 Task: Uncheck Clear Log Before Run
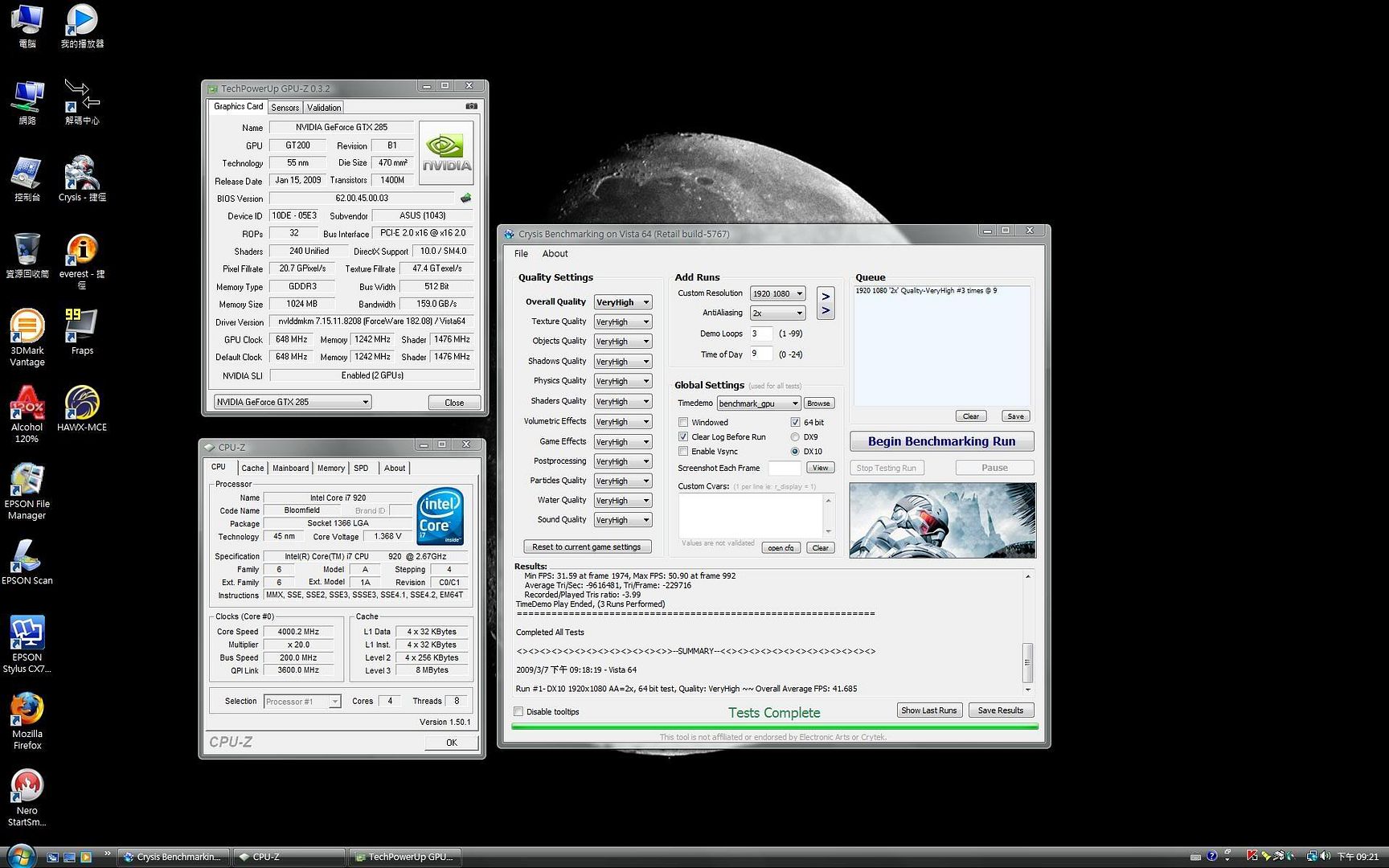683,436
